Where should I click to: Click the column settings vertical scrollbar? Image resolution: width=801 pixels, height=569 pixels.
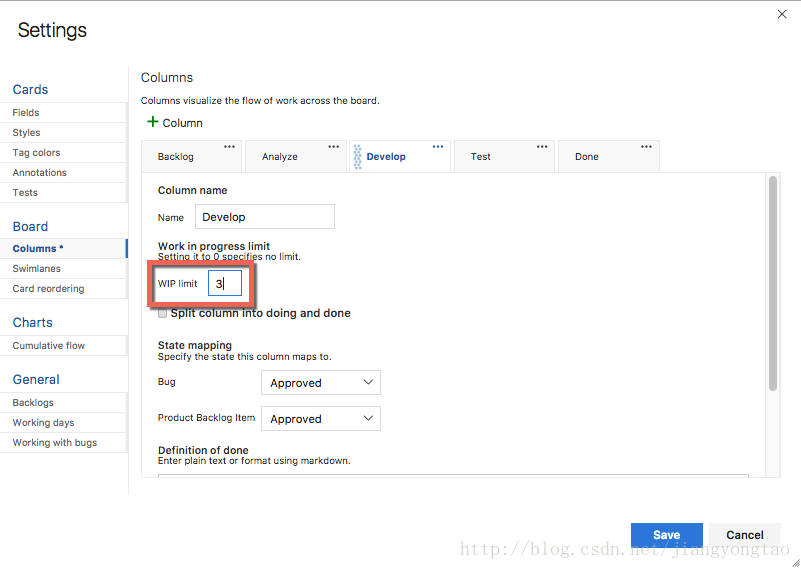click(x=773, y=283)
